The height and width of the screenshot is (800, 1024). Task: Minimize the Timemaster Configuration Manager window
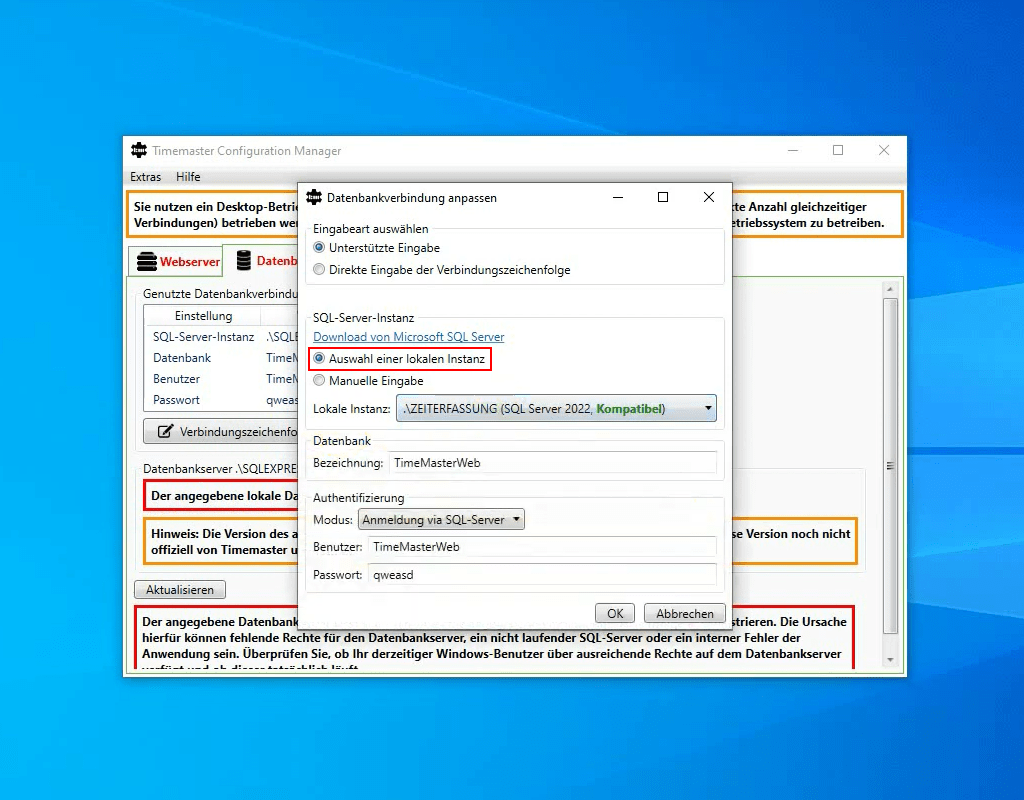click(792, 151)
